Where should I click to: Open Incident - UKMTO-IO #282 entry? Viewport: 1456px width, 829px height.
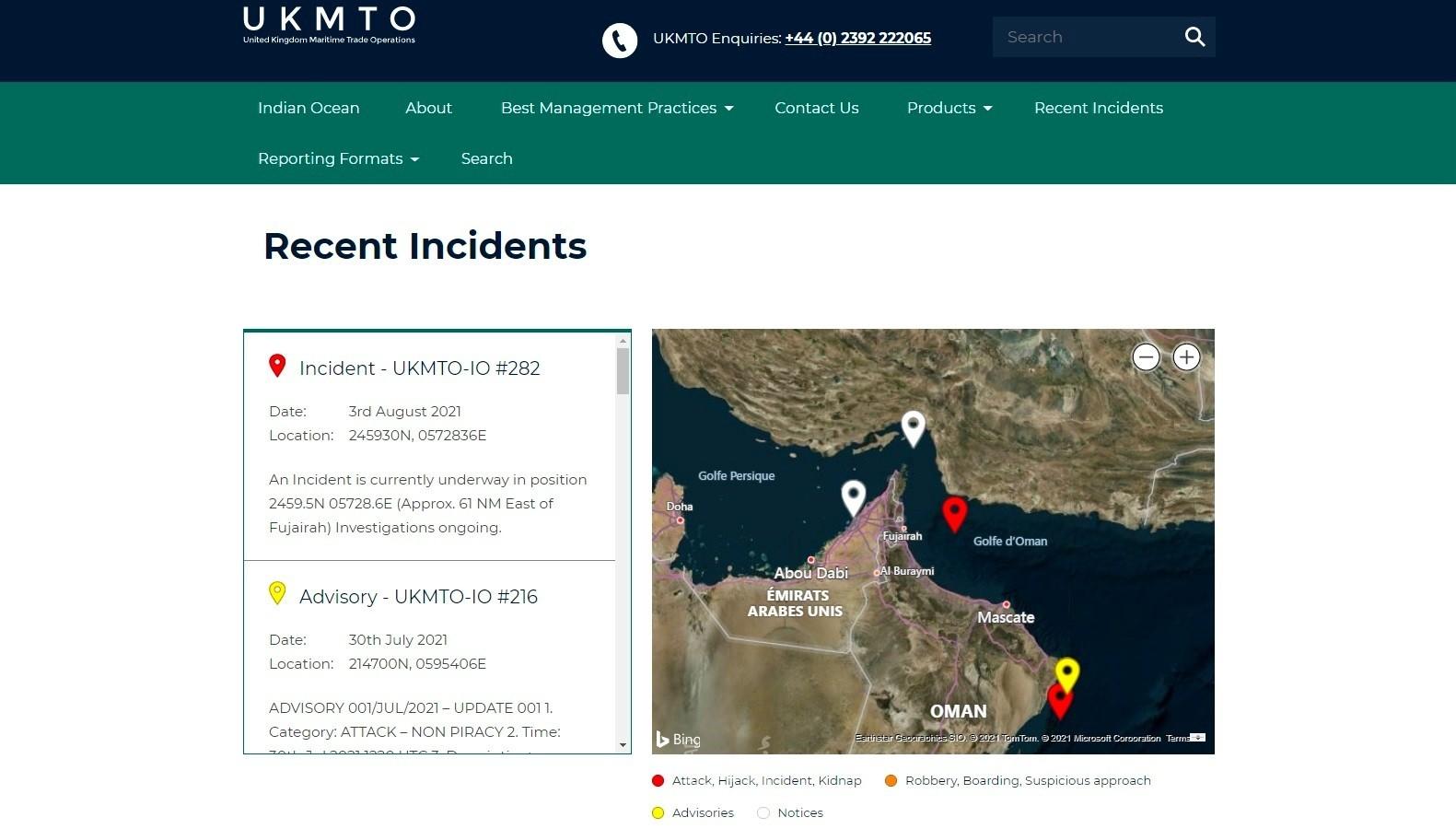tap(419, 368)
